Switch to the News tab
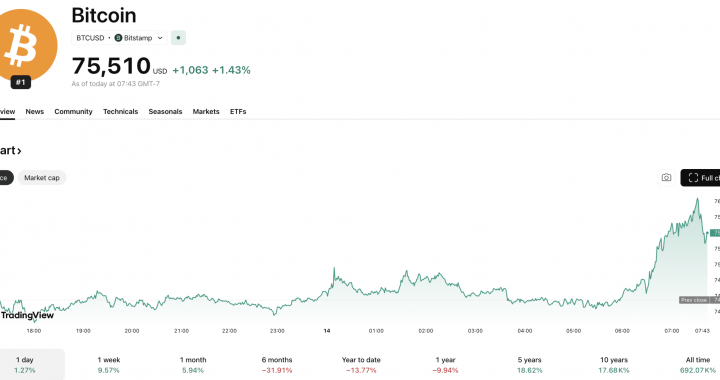Screen dimensions: 720x380 34,112
